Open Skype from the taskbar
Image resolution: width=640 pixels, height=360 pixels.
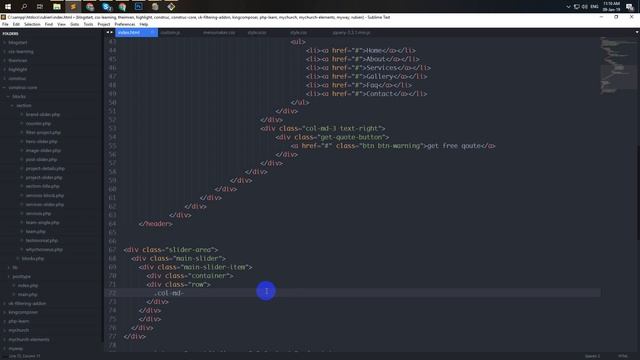click(106, 6)
